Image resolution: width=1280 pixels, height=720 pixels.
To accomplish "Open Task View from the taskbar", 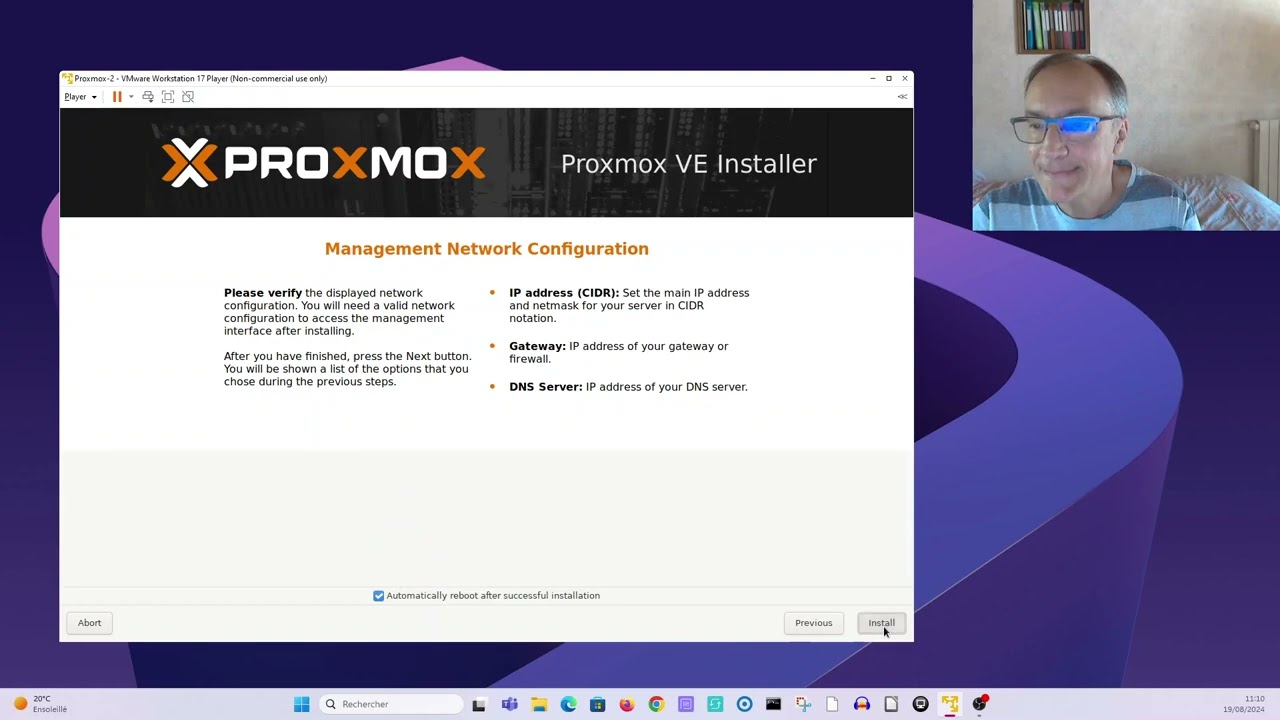I will (479, 704).
